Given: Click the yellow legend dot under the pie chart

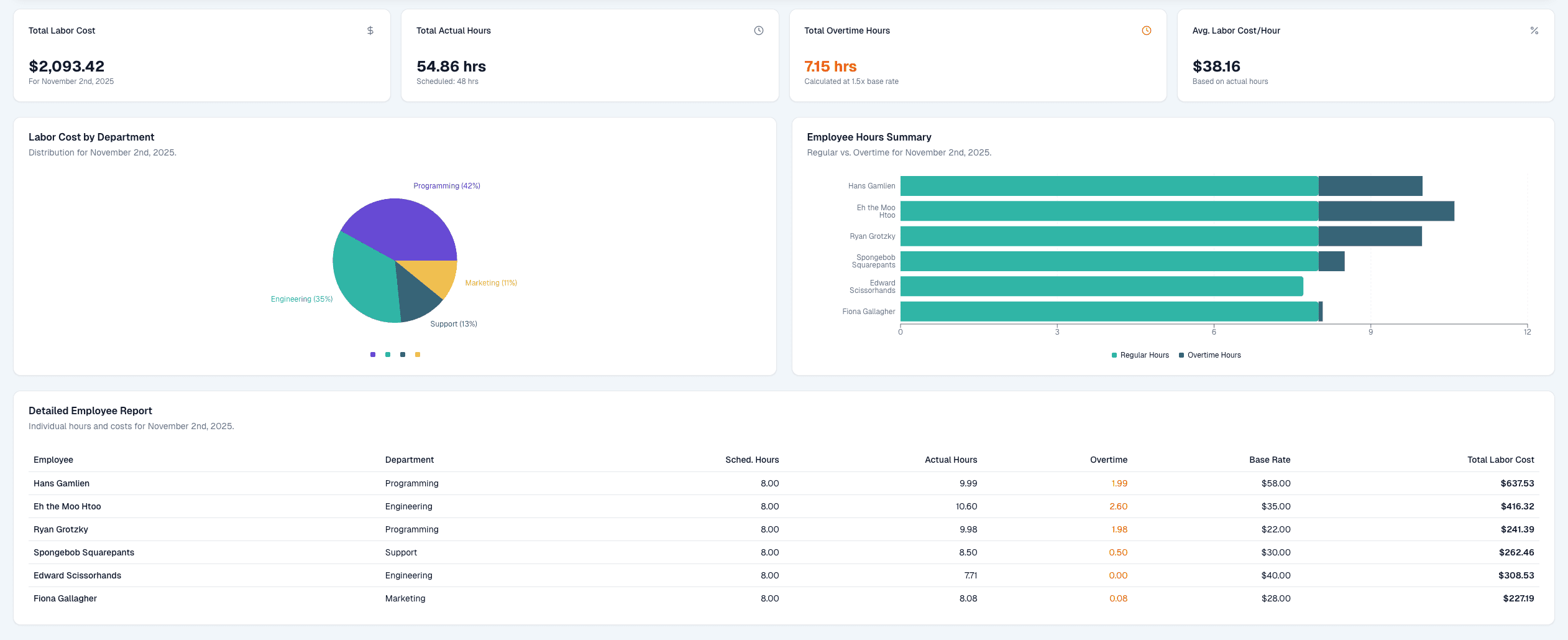Looking at the screenshot, I should click(x=418, y=355).
